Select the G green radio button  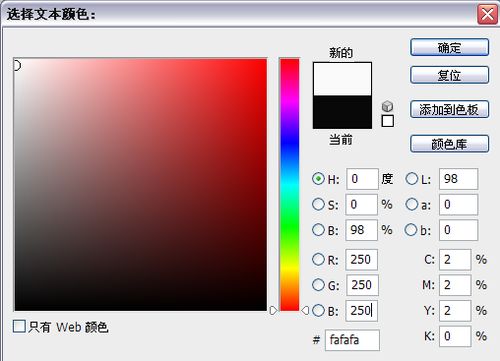(318, 285)
